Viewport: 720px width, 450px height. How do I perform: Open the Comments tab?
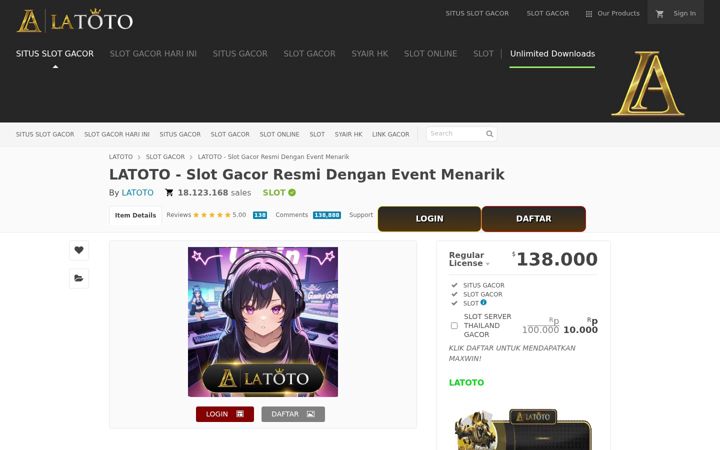coord(292,215)
